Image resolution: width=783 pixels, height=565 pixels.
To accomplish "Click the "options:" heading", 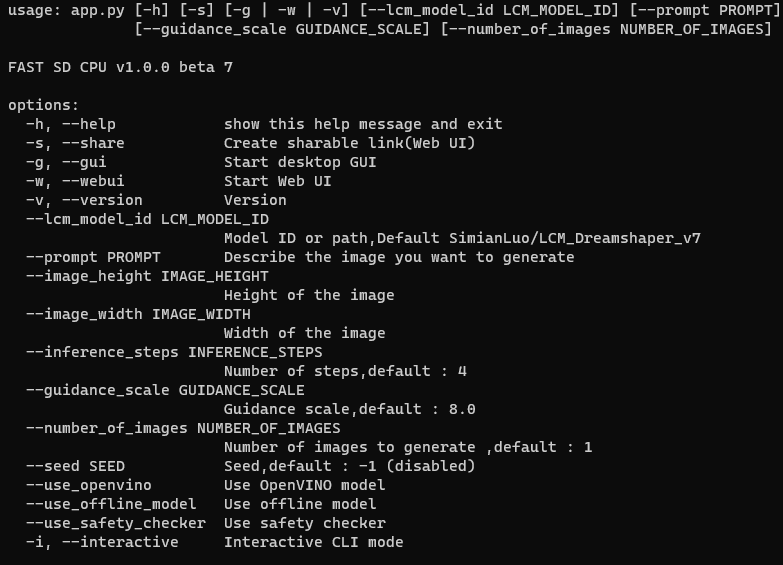I will [43, 105].
